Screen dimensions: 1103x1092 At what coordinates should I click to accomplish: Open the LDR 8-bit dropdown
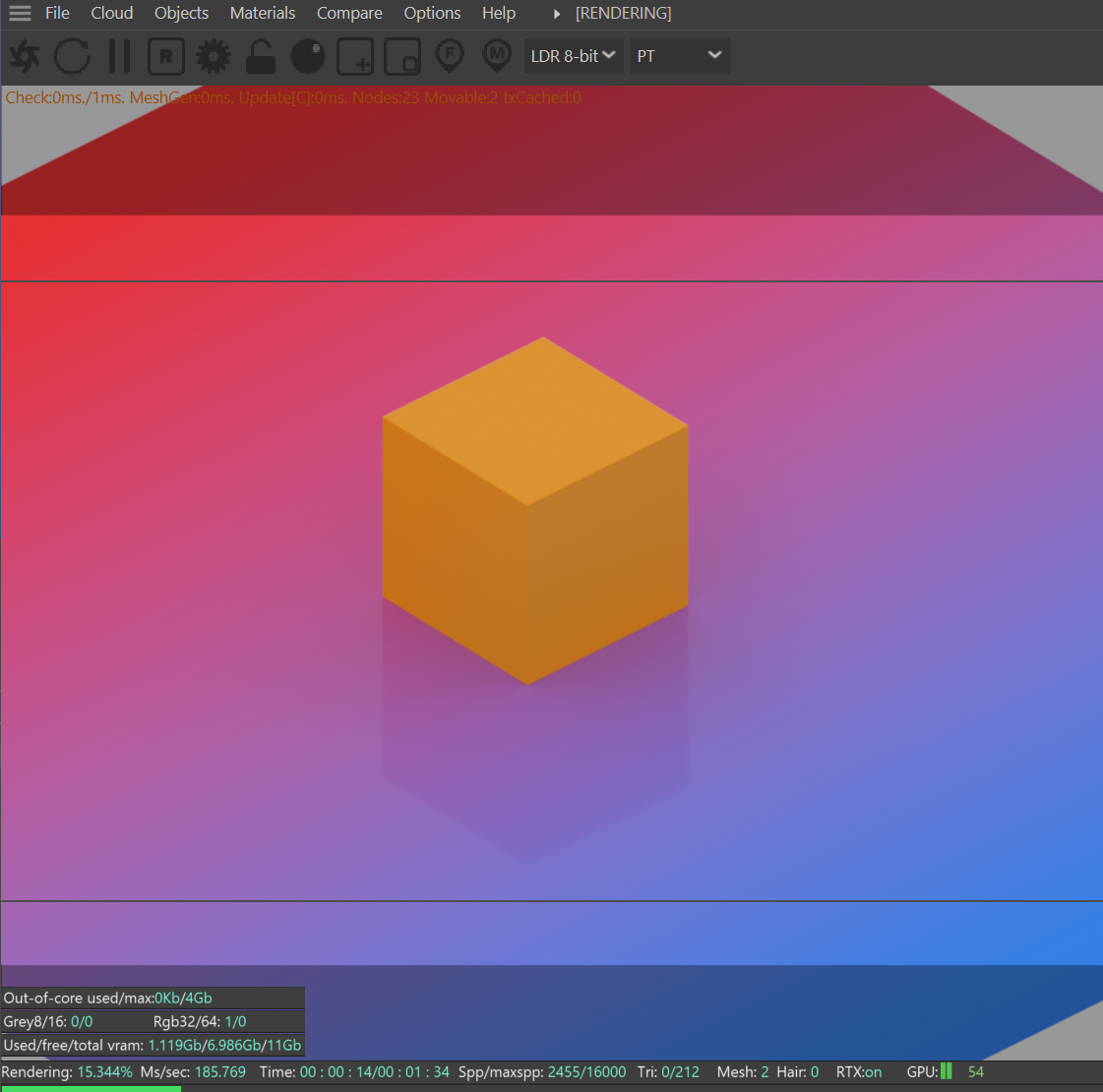tap(574, 56)
